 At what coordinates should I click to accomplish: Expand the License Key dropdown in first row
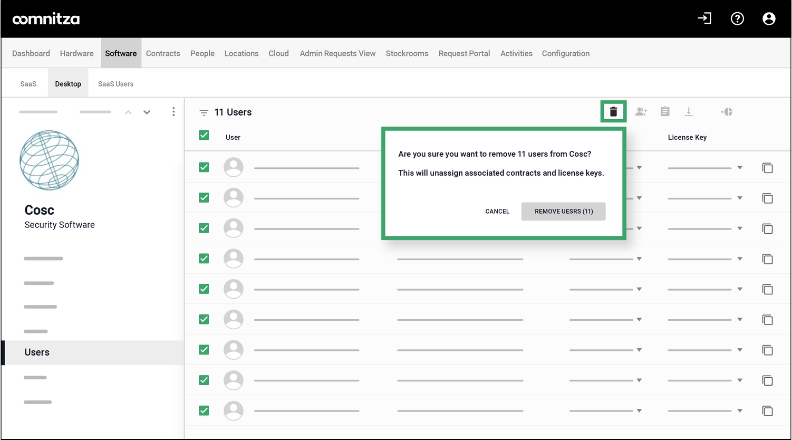(x=740, y=168)
